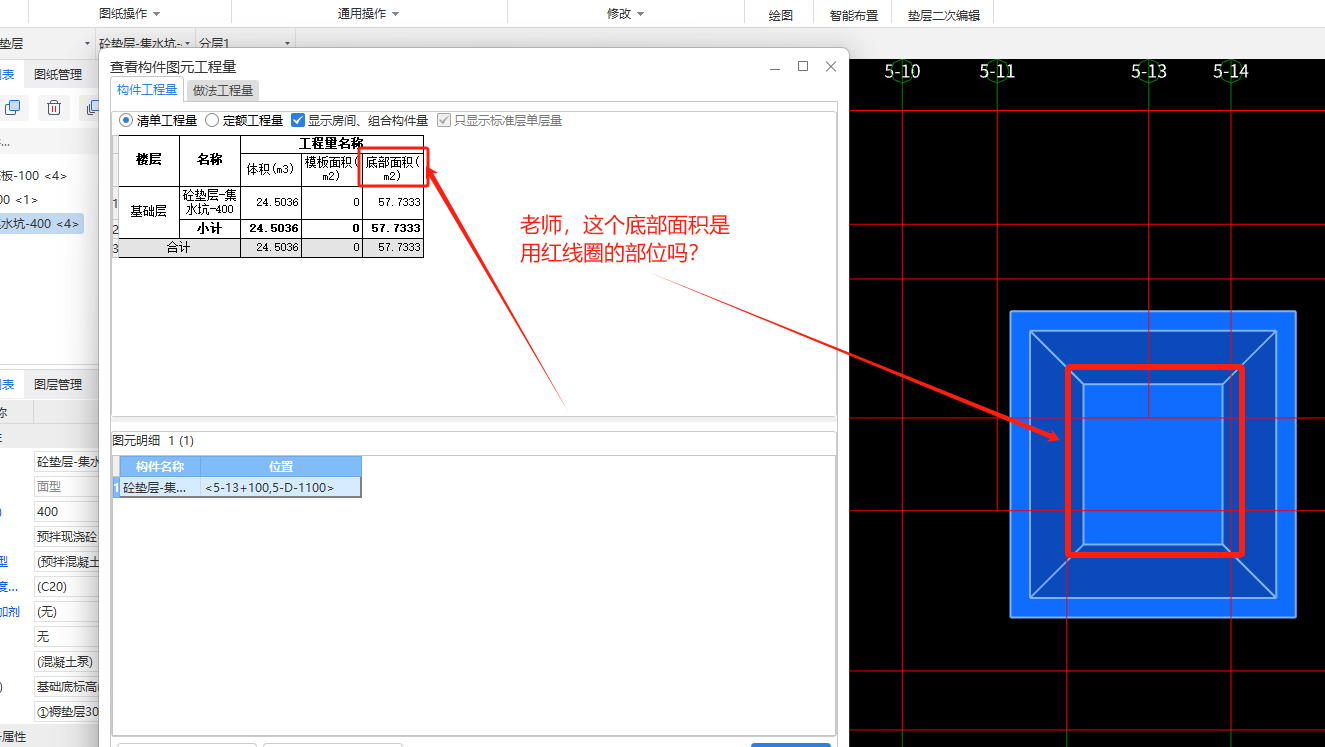The width and height of the screenshot is (1325, 747).
Task: Click the trash delete icon in left panel
Action: 54,108
